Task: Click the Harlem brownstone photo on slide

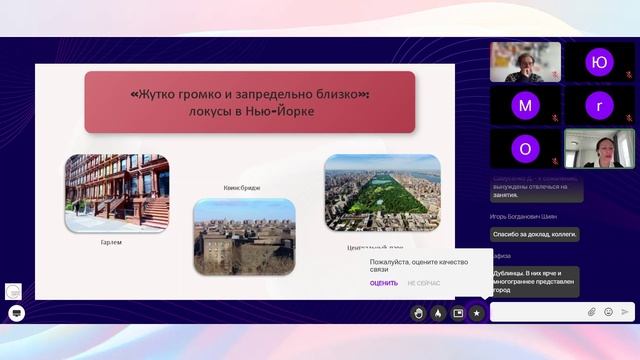Action: coord(117,193)
